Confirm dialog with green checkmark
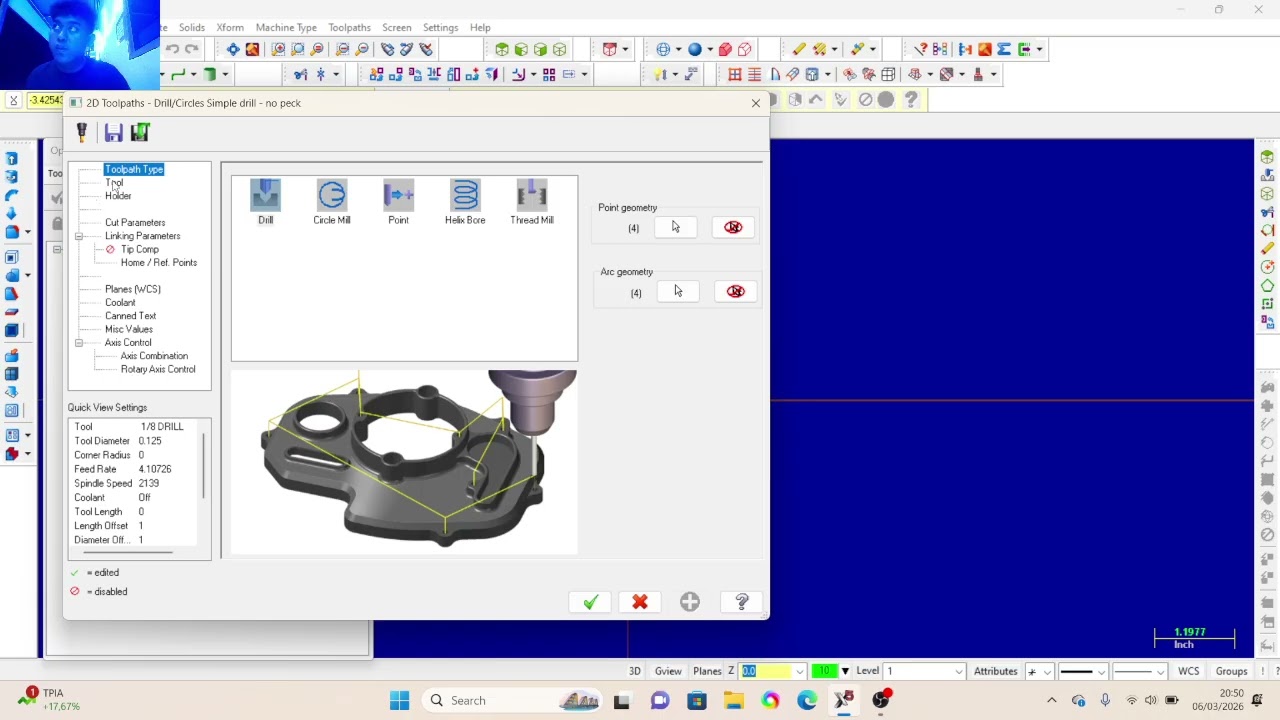1280x720 pixels. 590,602
